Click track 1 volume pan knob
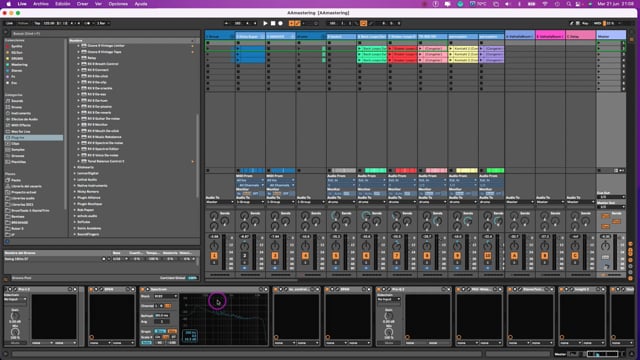Viewport: 640px width, 360px height. [x=214, y=246]
